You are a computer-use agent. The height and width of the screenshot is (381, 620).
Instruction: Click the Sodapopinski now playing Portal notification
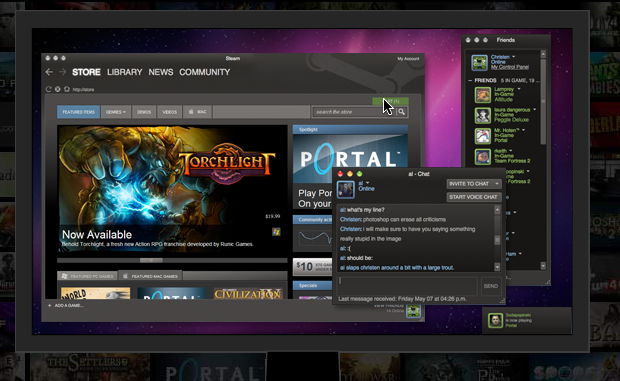coord(527,321)
